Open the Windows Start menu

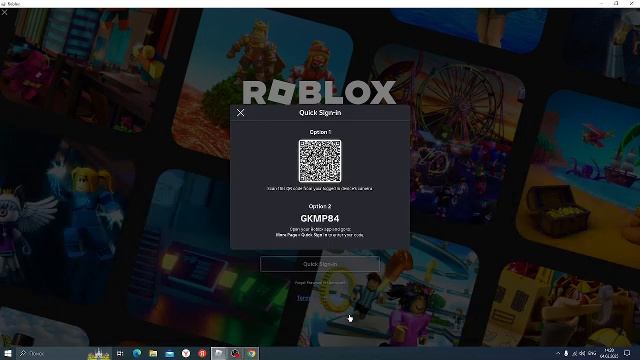pyautogui.click(x=7, y=353)
